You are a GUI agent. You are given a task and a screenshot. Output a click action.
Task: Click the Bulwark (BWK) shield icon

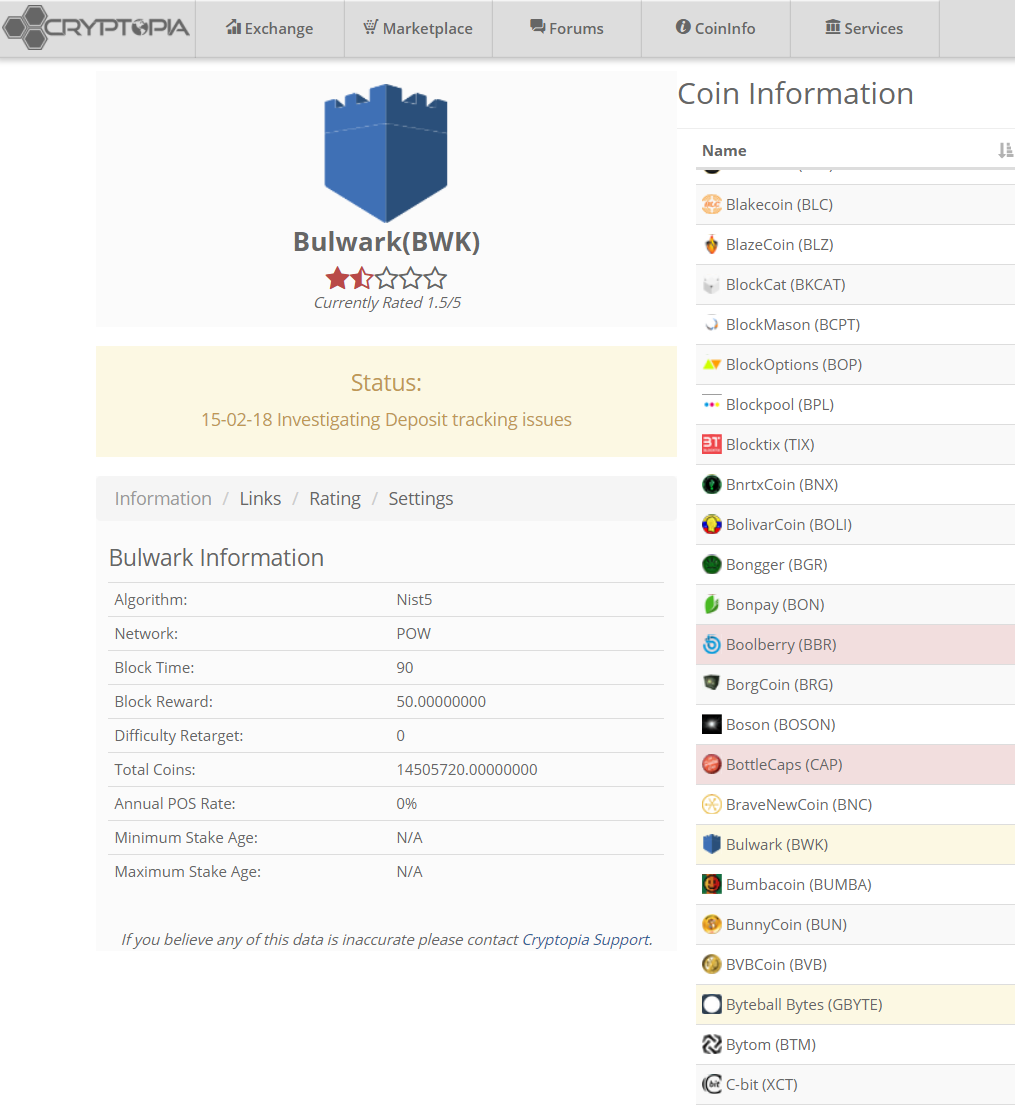(712, 844)
